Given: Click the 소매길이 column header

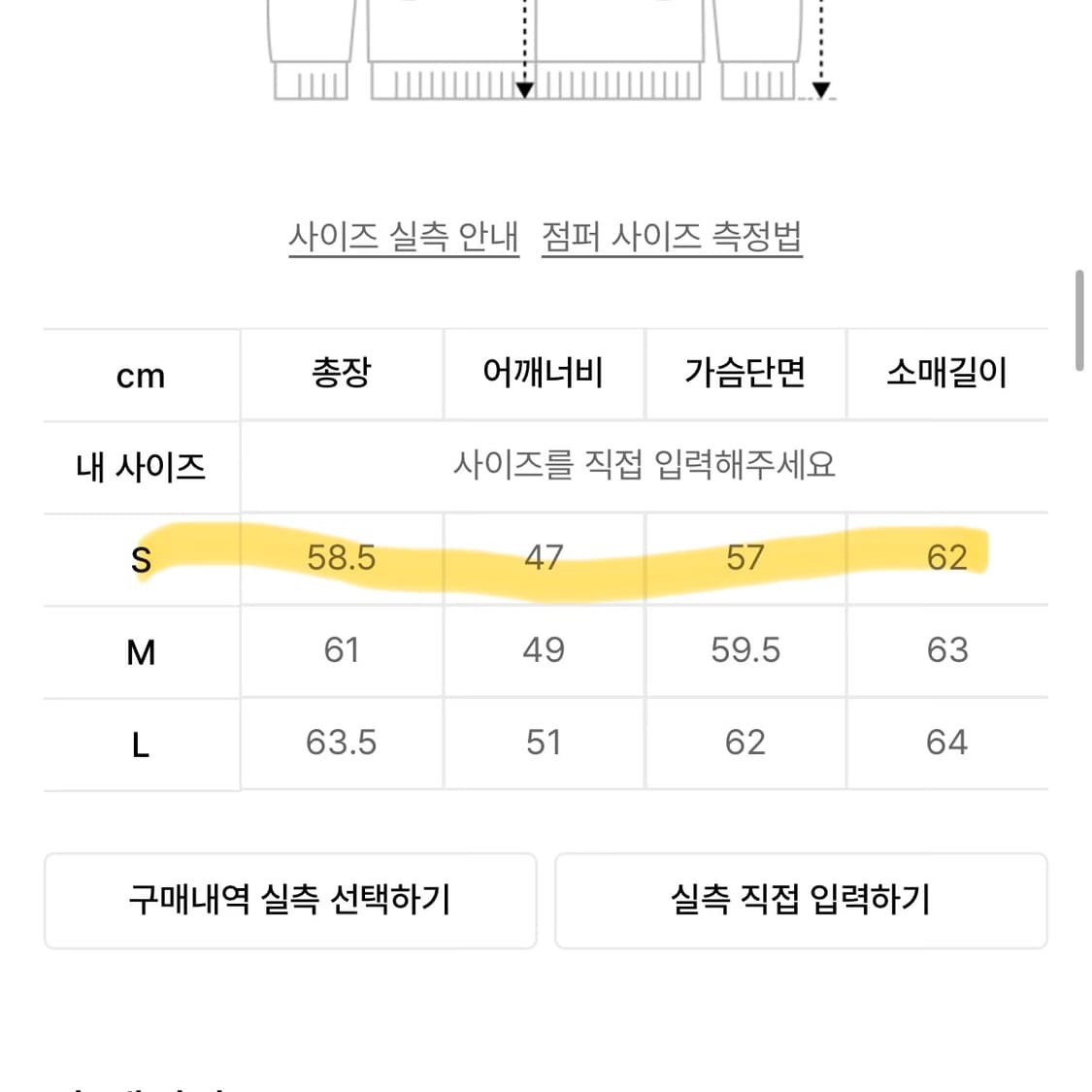Looking at the screenshot, I should 948,375.
